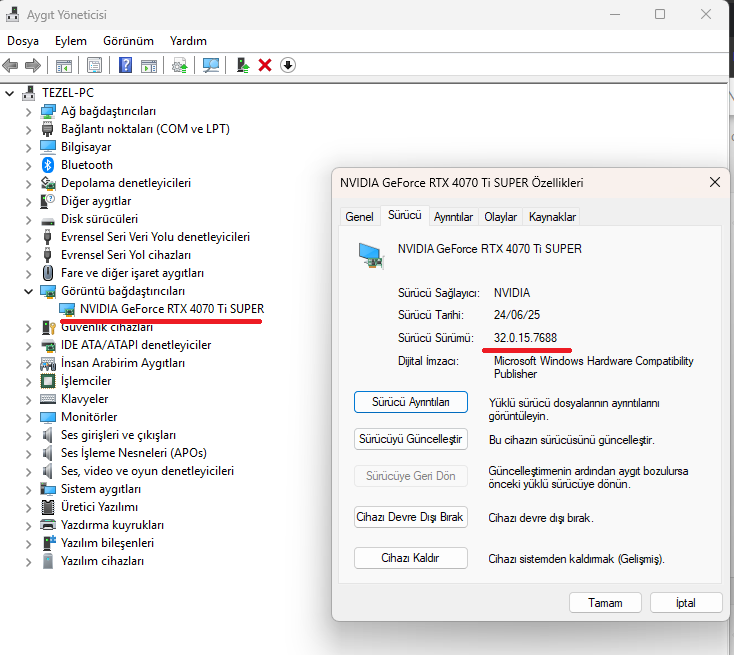Click the Depolama denetleyicileri icon

click(48, 183)
